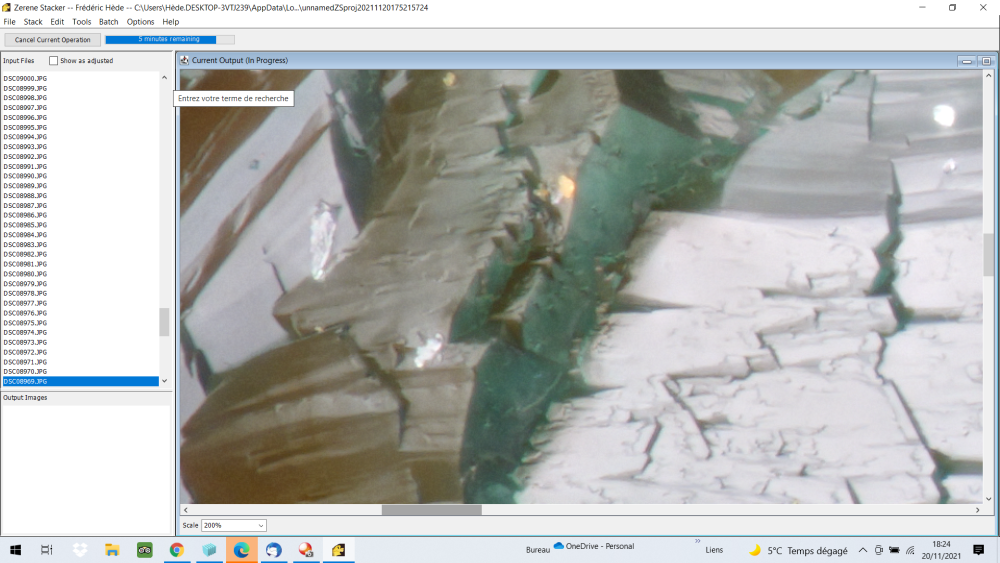Open Microsoft Edge from the taskbar

pyautogui.click(x=242, y=550)
